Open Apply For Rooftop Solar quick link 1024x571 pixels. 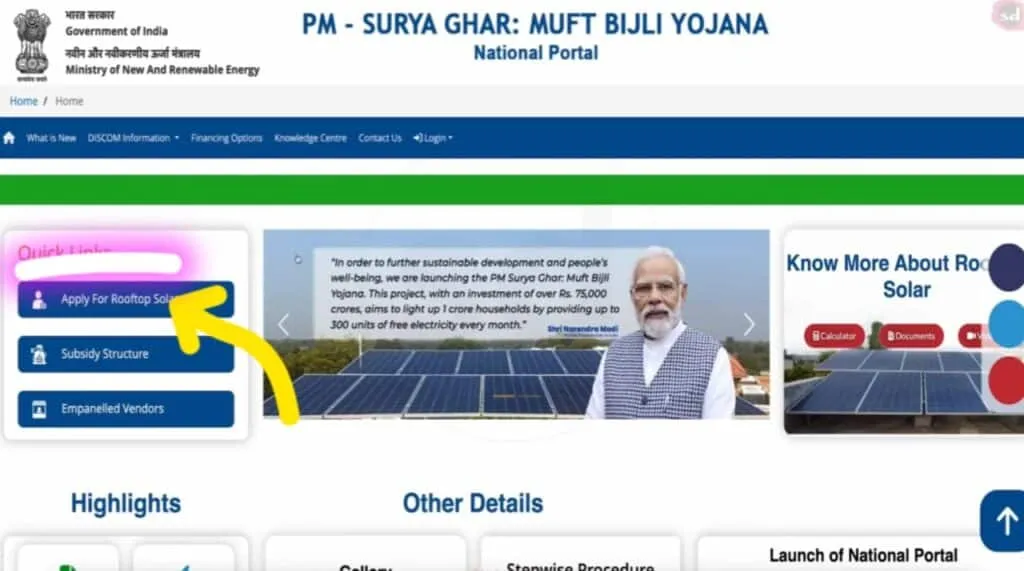[x=125, y=299]
